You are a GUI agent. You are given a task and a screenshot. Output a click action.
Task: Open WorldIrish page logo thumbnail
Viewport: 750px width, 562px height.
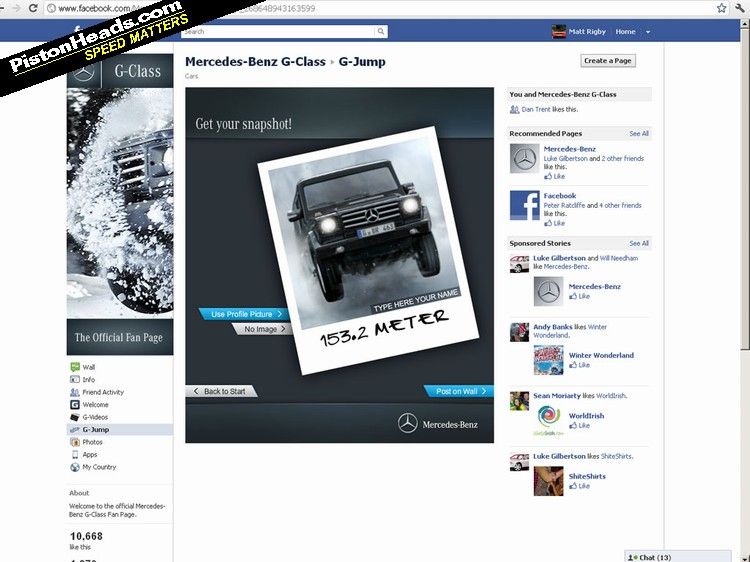[x=548, y=420]
